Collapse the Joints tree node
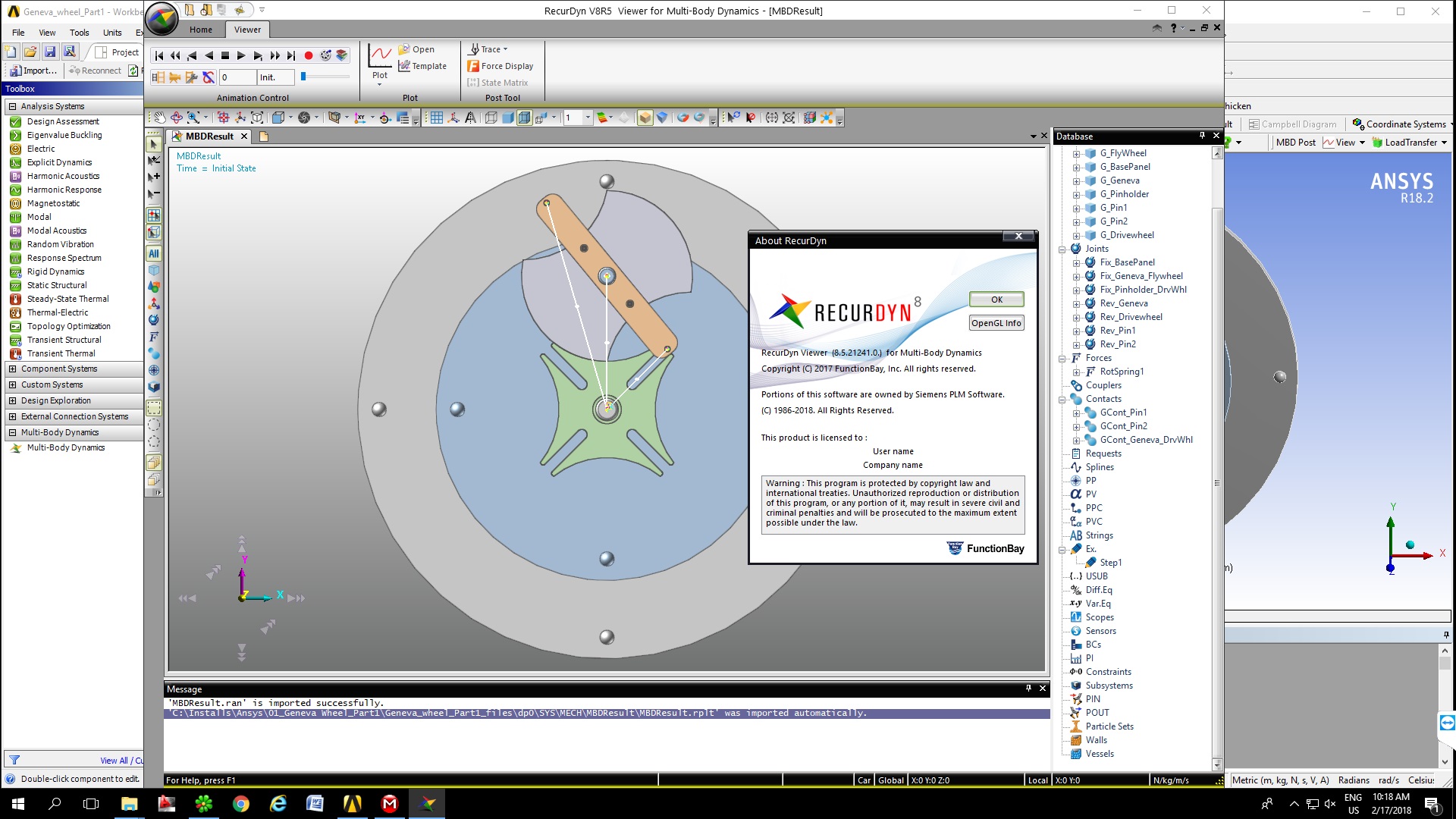The width and height of the screenshot is (1456, 819). [x=1062, y=249]
